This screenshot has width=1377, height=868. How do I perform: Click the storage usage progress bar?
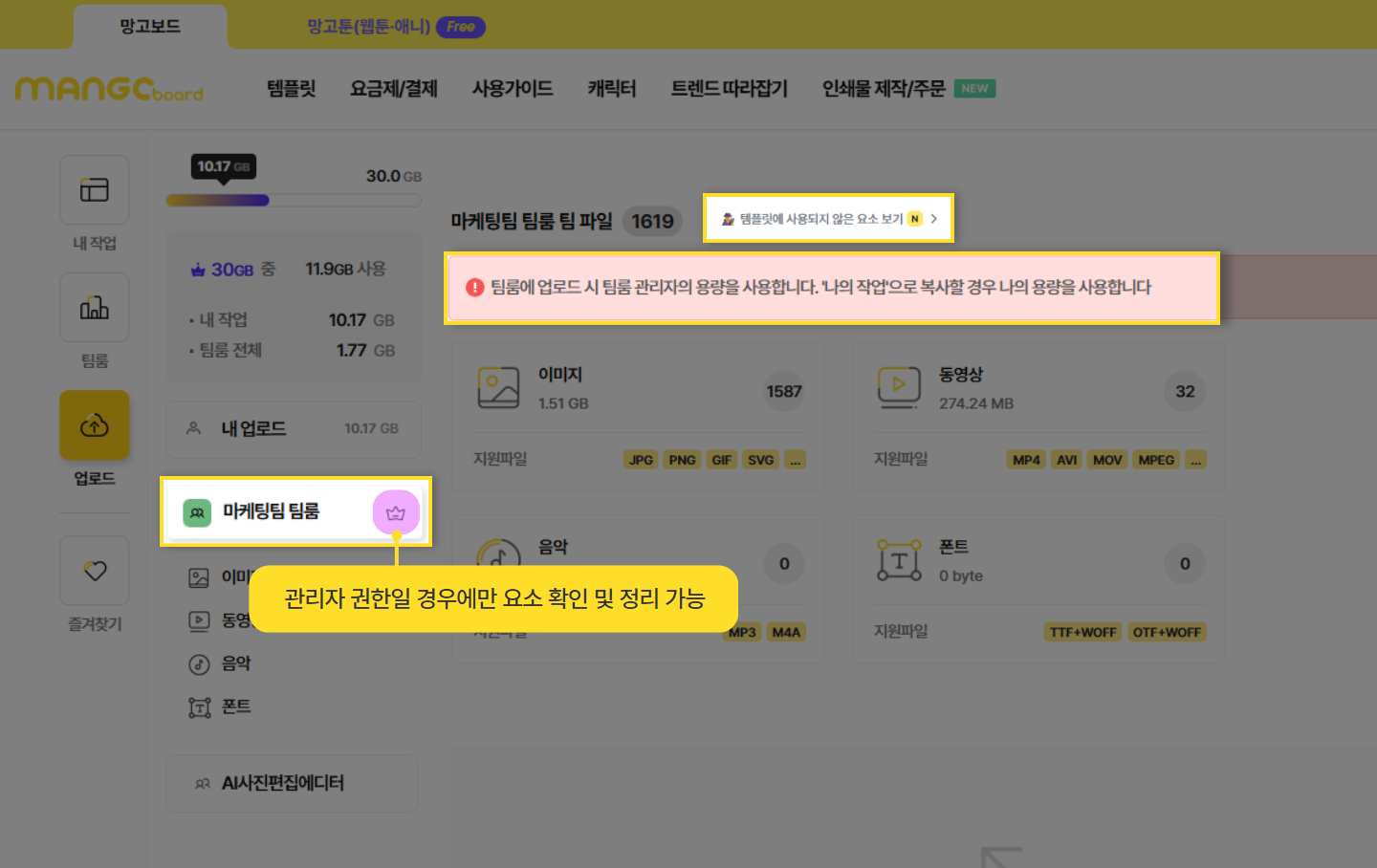293,201
